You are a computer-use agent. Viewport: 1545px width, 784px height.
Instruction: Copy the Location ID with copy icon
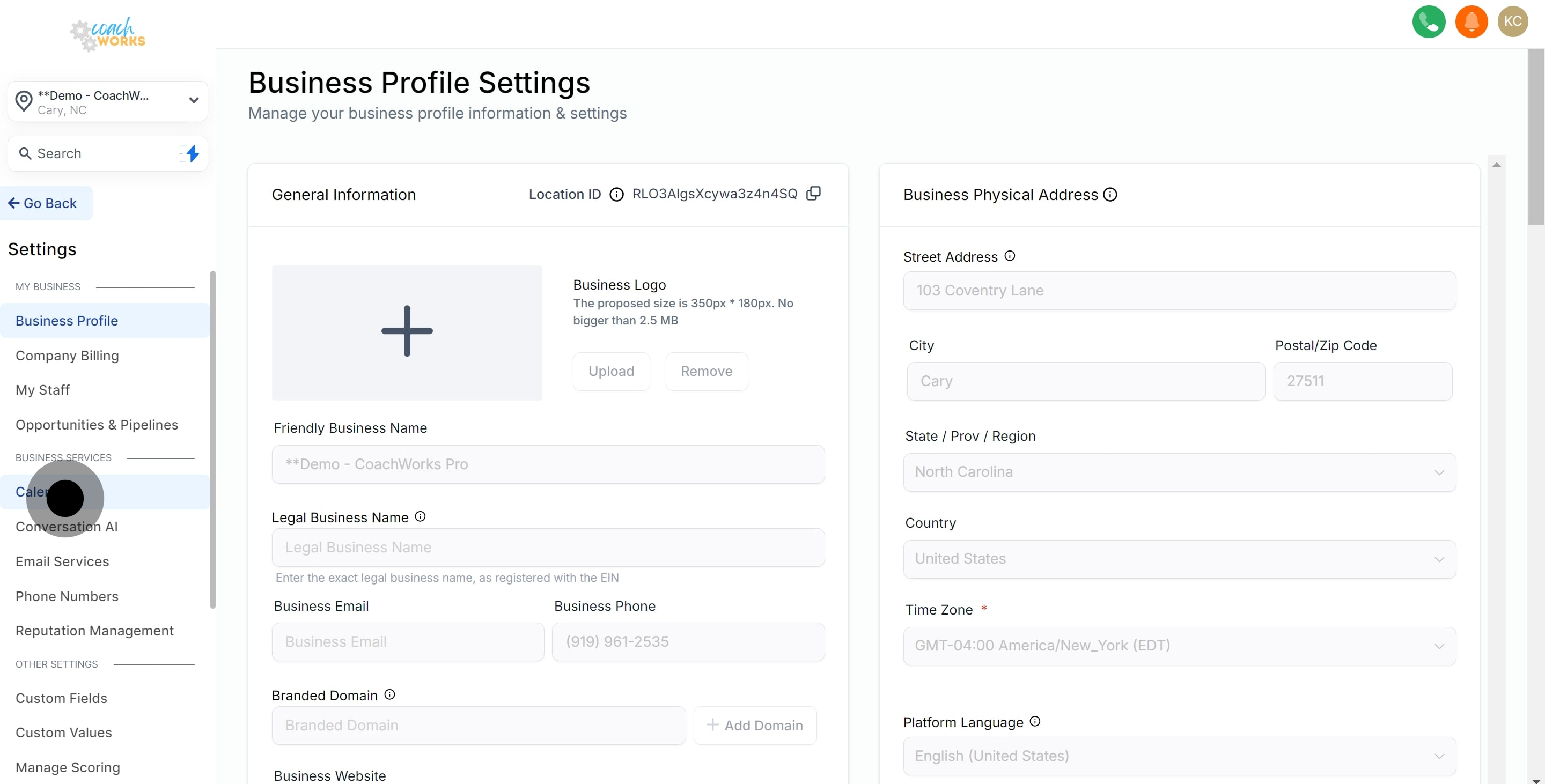point(813,194)
